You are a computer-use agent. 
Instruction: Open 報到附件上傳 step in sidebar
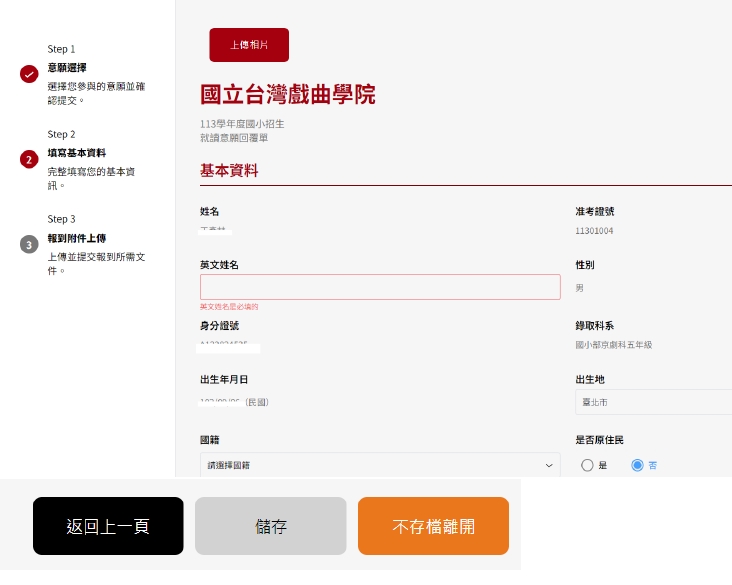click(77, 238)
